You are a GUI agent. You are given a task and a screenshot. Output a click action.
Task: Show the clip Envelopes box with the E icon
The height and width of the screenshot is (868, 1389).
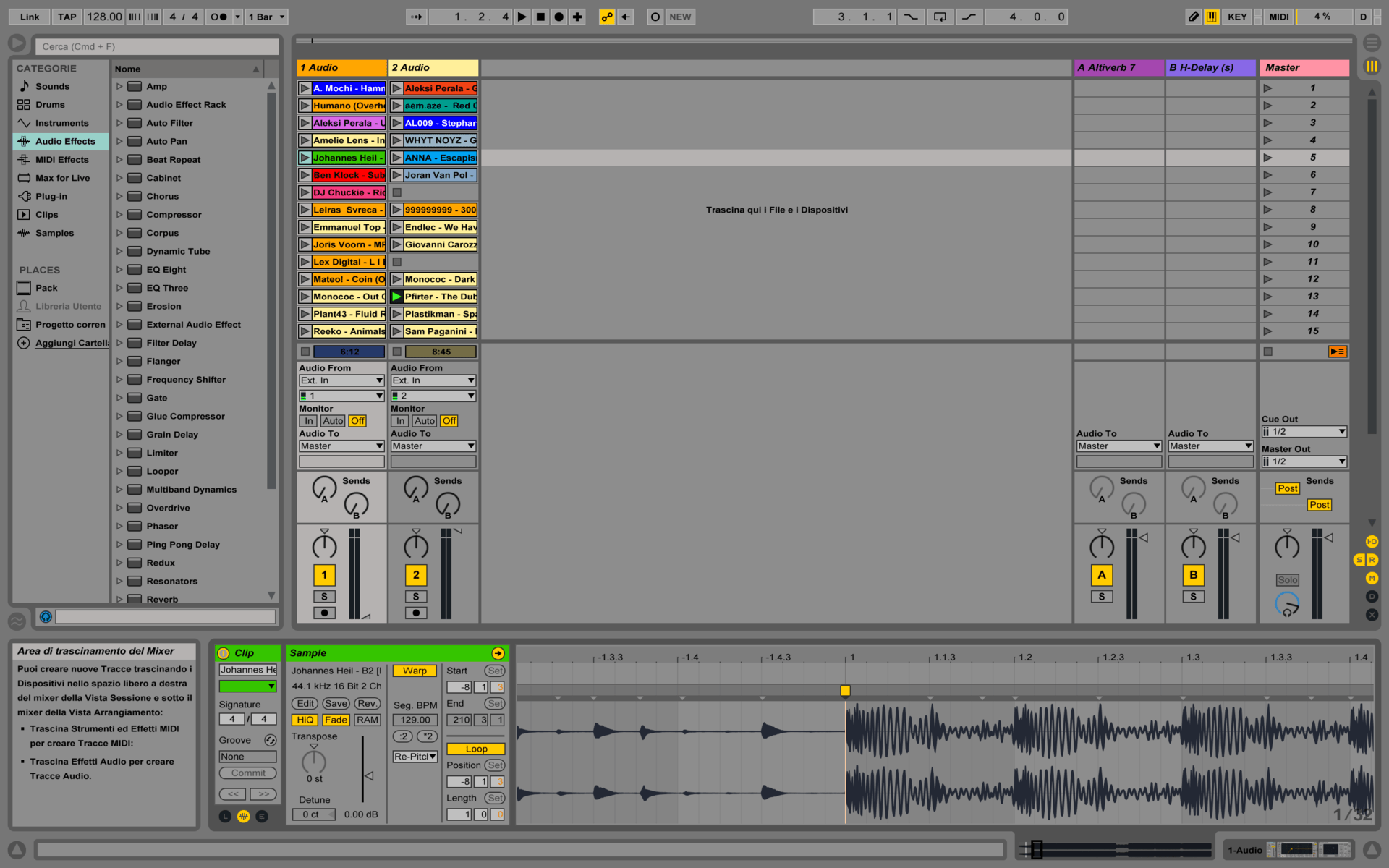[x=262, y=816]
